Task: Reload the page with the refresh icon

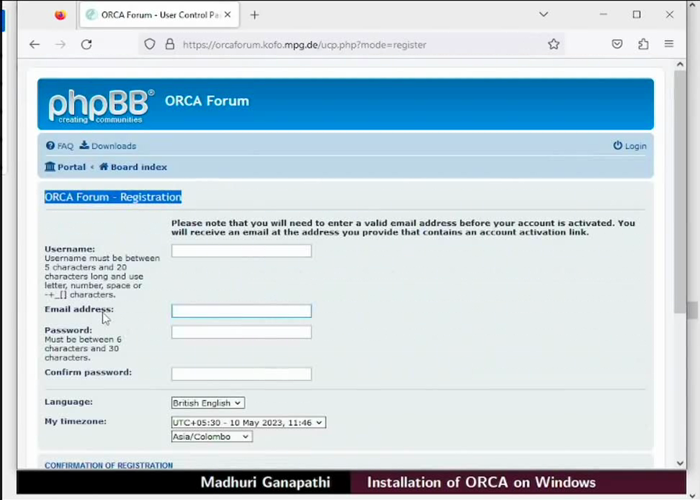Action: [x=86, y=44]
